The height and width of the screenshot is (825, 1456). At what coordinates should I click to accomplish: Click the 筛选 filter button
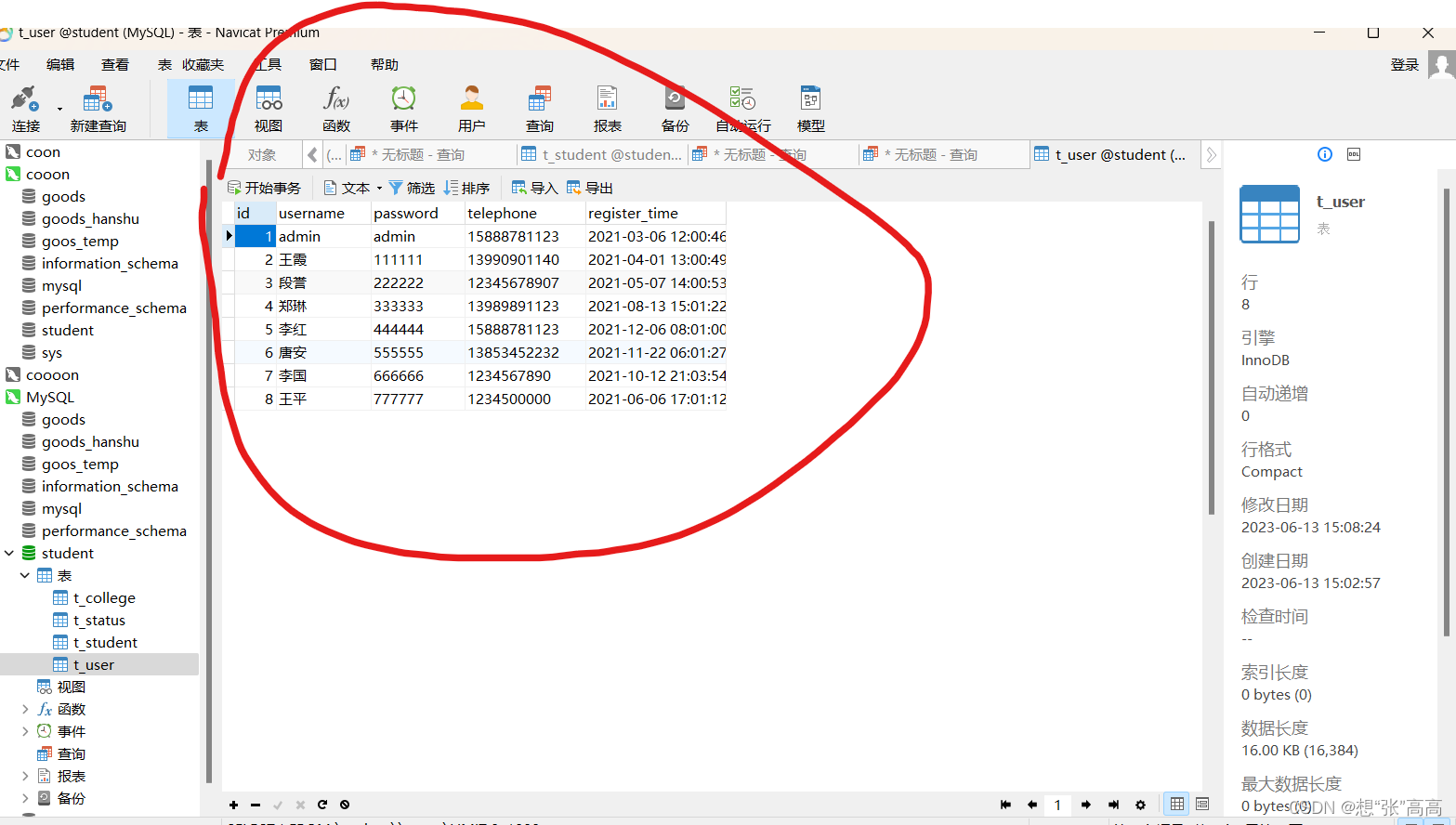click(412, 188)
